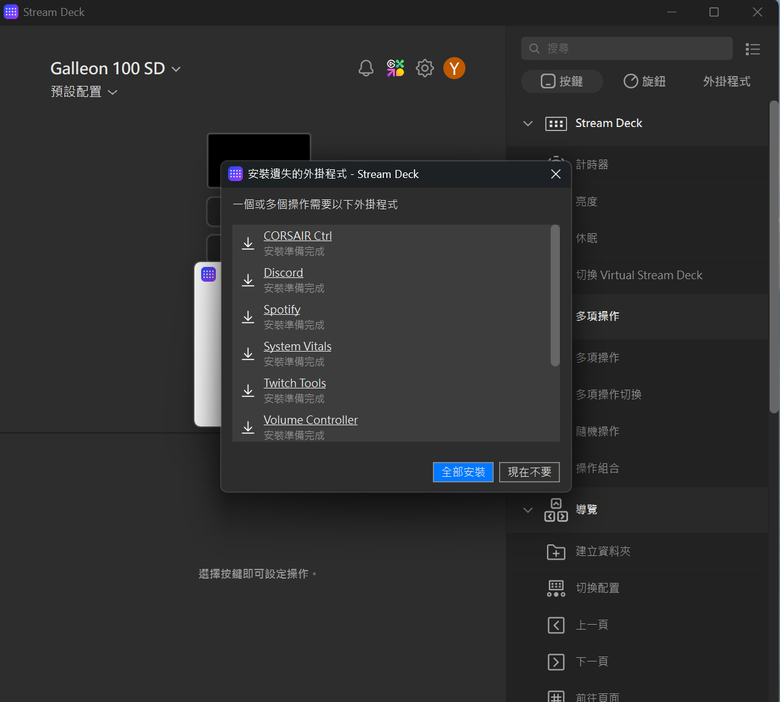Click the search magnifier icon

coord(534,48)
